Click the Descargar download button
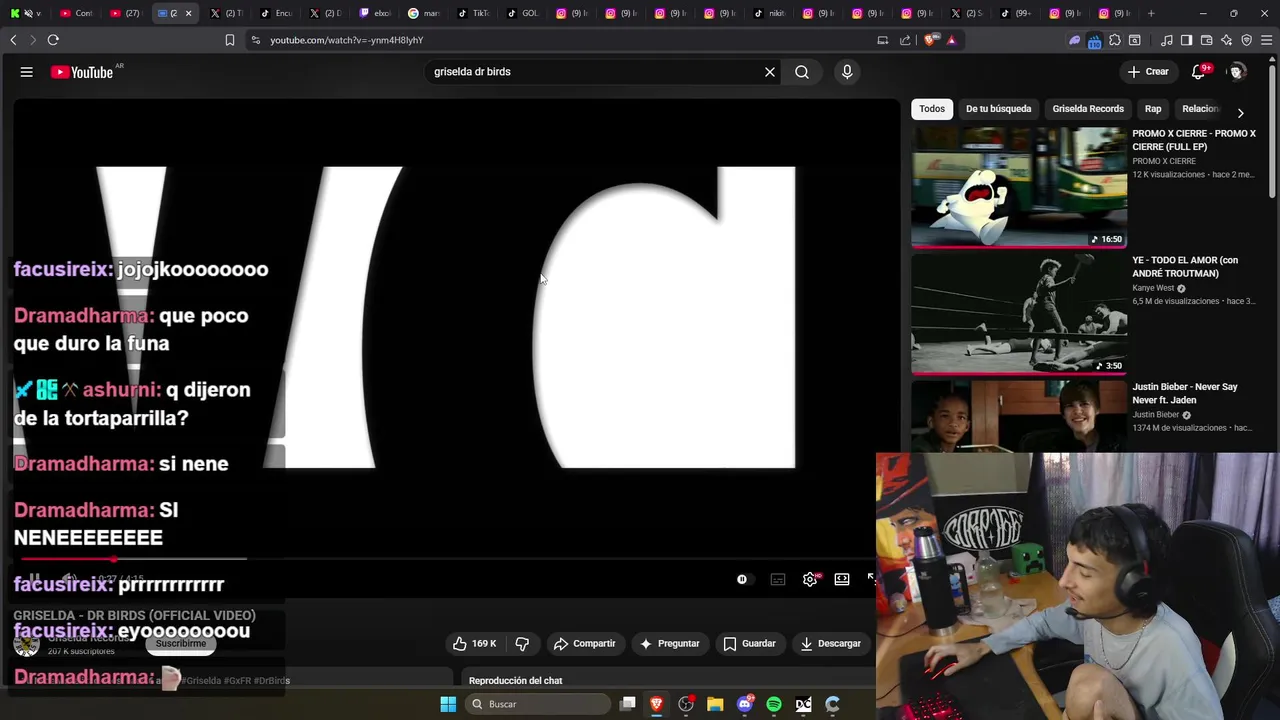The image size is (1280, 720). point(830,644)
